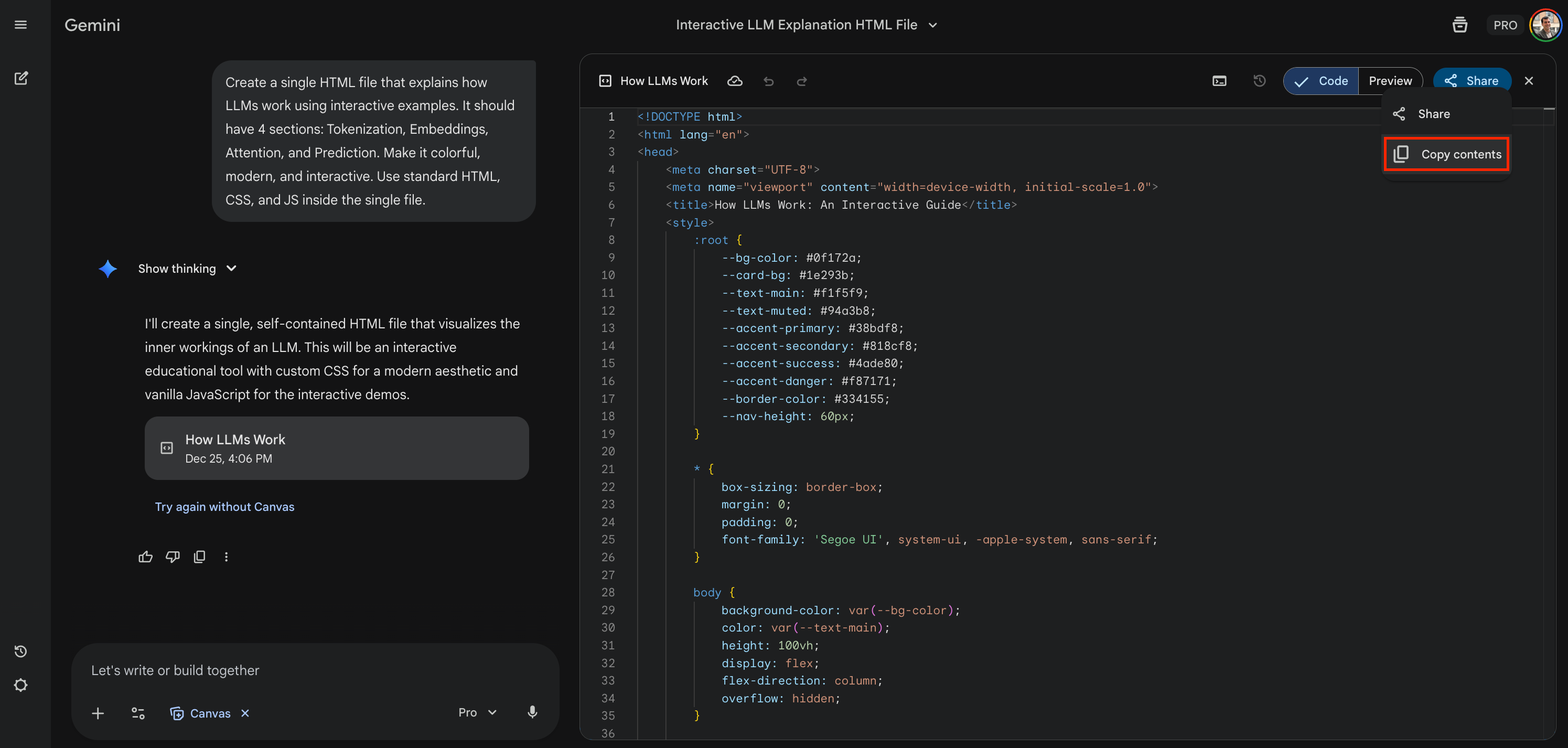Click Try again without Canvas link

224,506
